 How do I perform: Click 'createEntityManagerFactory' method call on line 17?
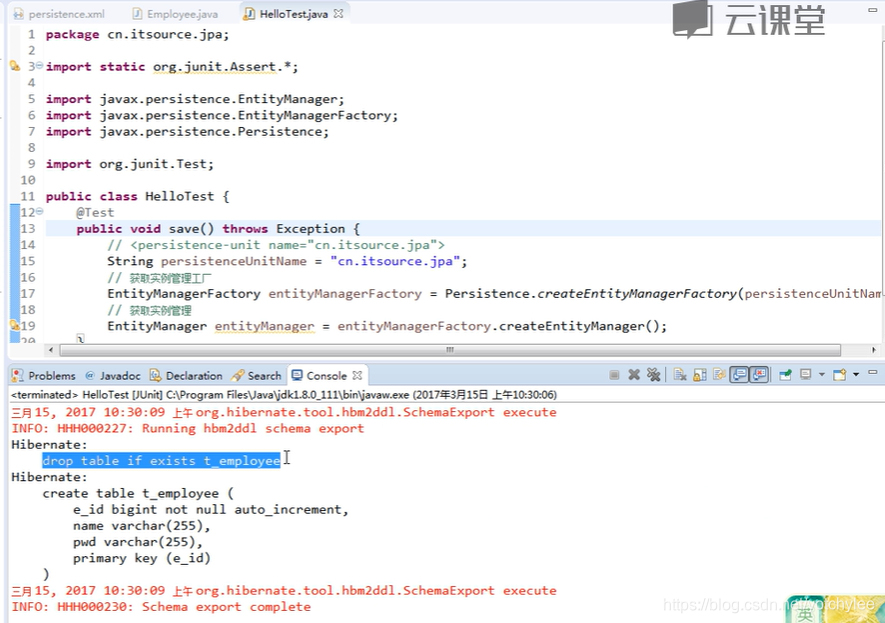click(x=637, y=293)
